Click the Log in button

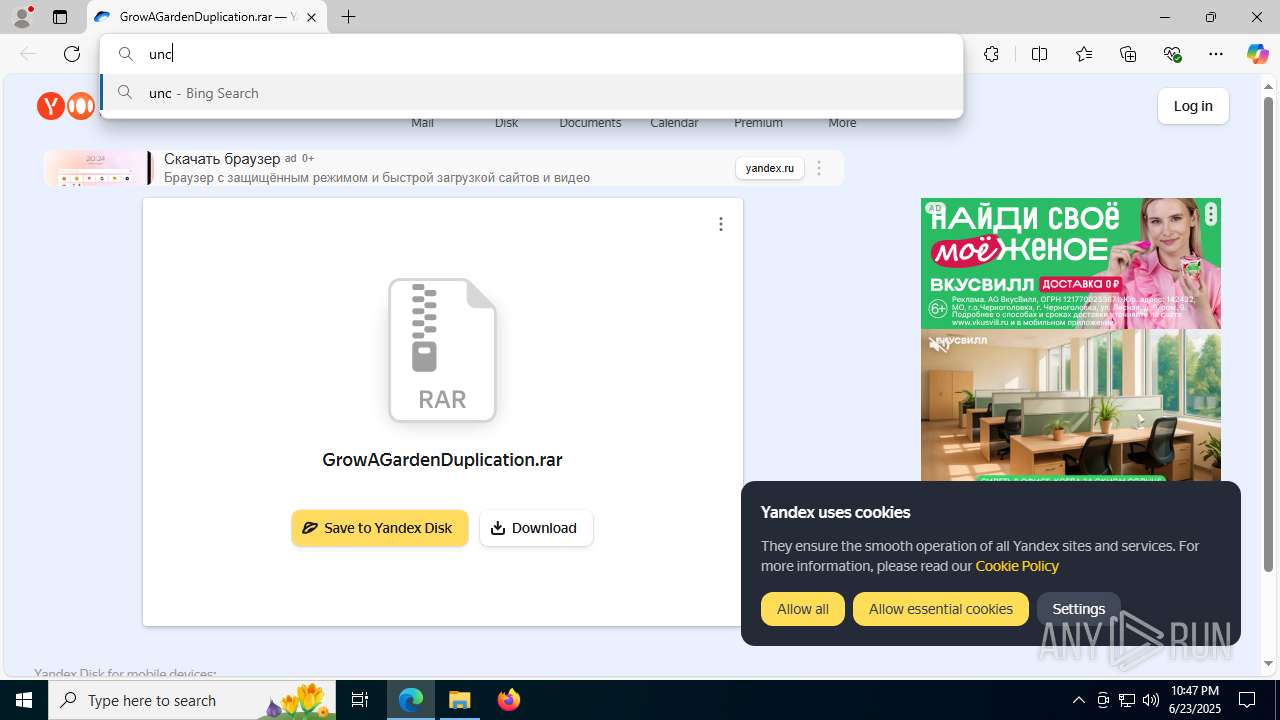tap(1193, 106)
